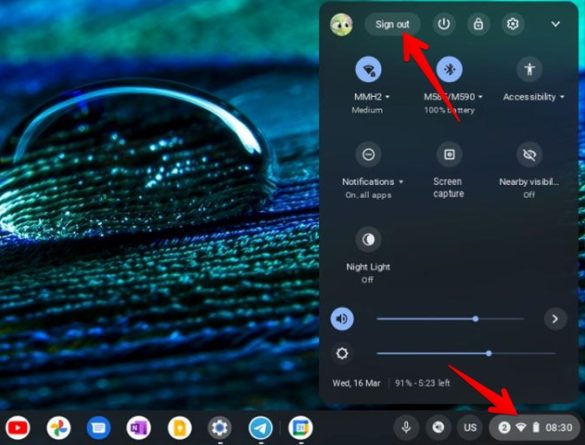Lock the screen with padlock icon
The height and width of the screenshot is (445, 585).
coord(478,24)
